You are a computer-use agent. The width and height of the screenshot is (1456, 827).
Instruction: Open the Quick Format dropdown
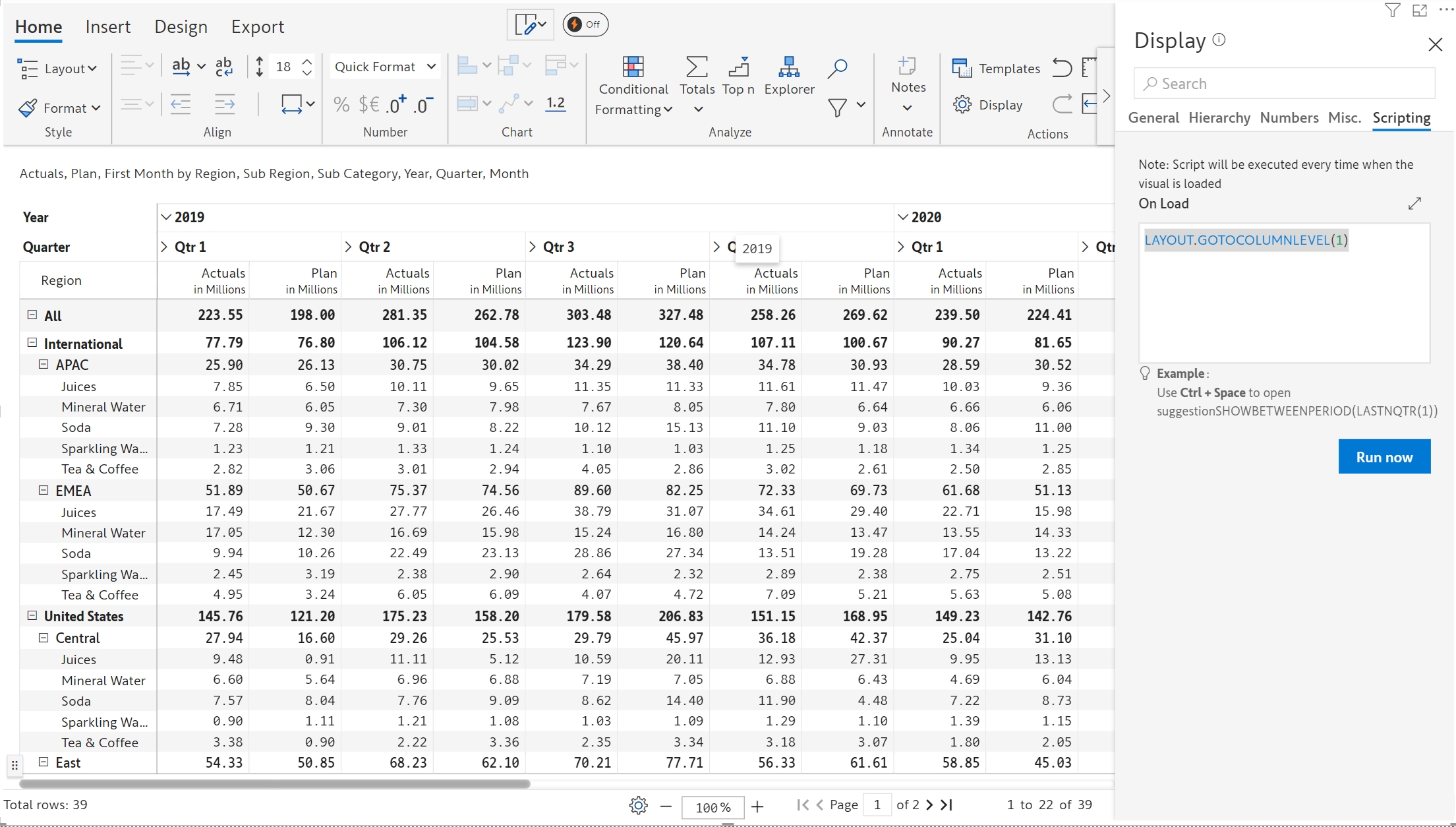[x=385, y=67]
